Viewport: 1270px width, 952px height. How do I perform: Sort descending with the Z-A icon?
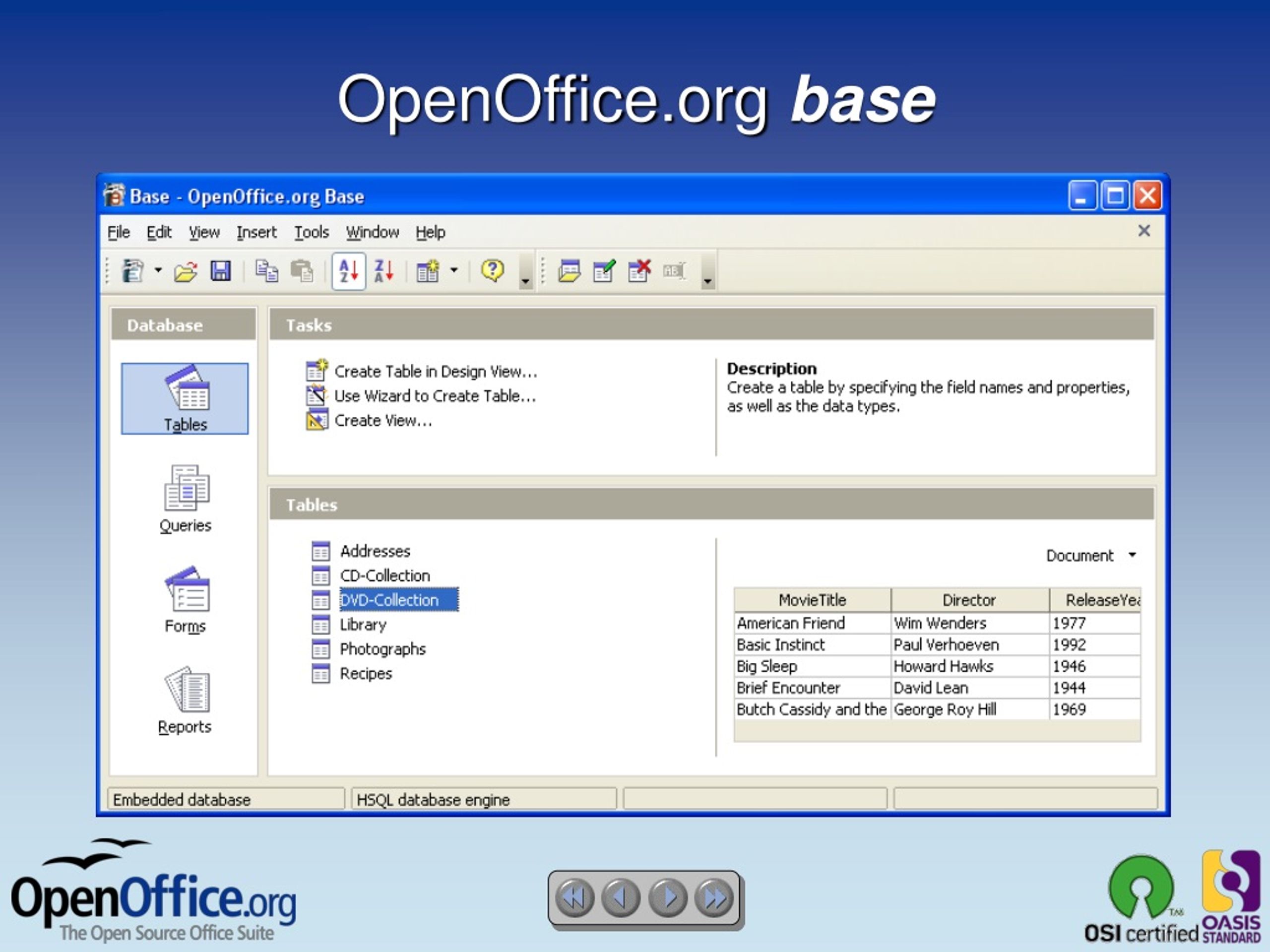pos(383,270)
